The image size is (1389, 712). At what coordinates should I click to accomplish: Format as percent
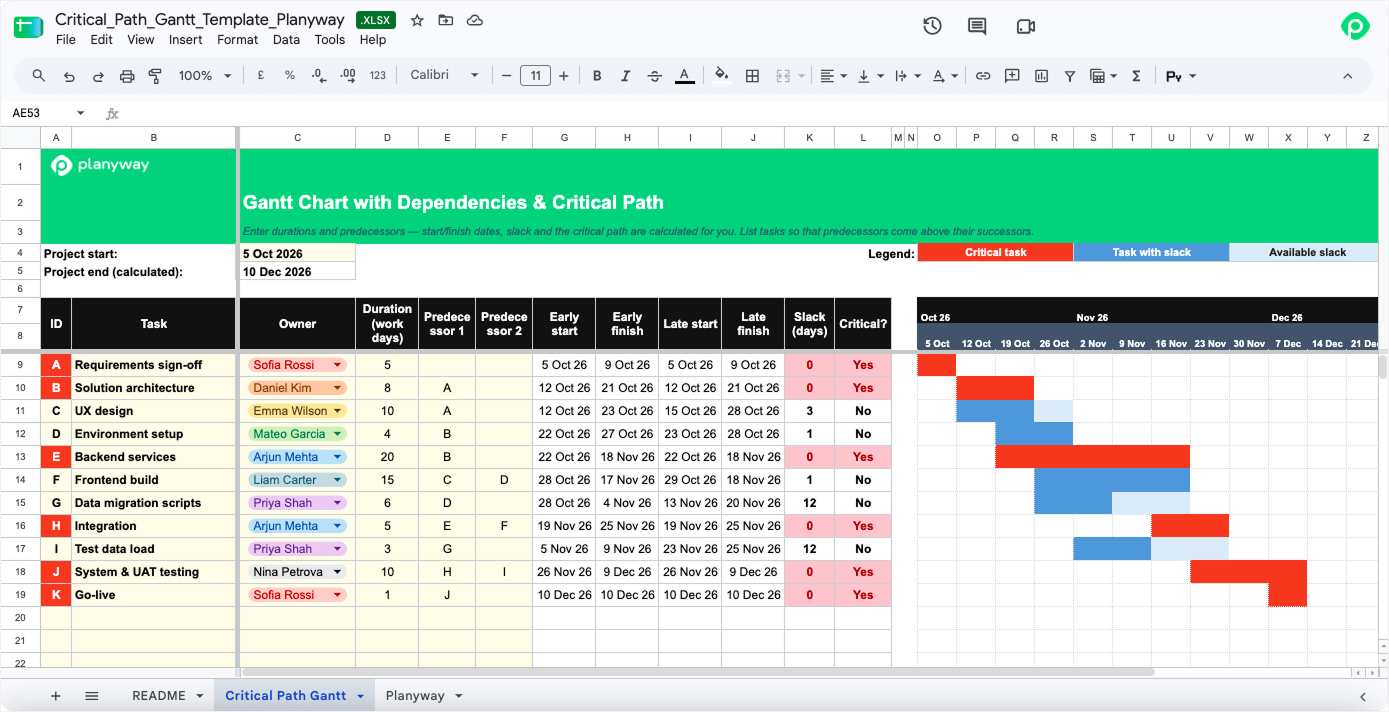coord(290,76)
